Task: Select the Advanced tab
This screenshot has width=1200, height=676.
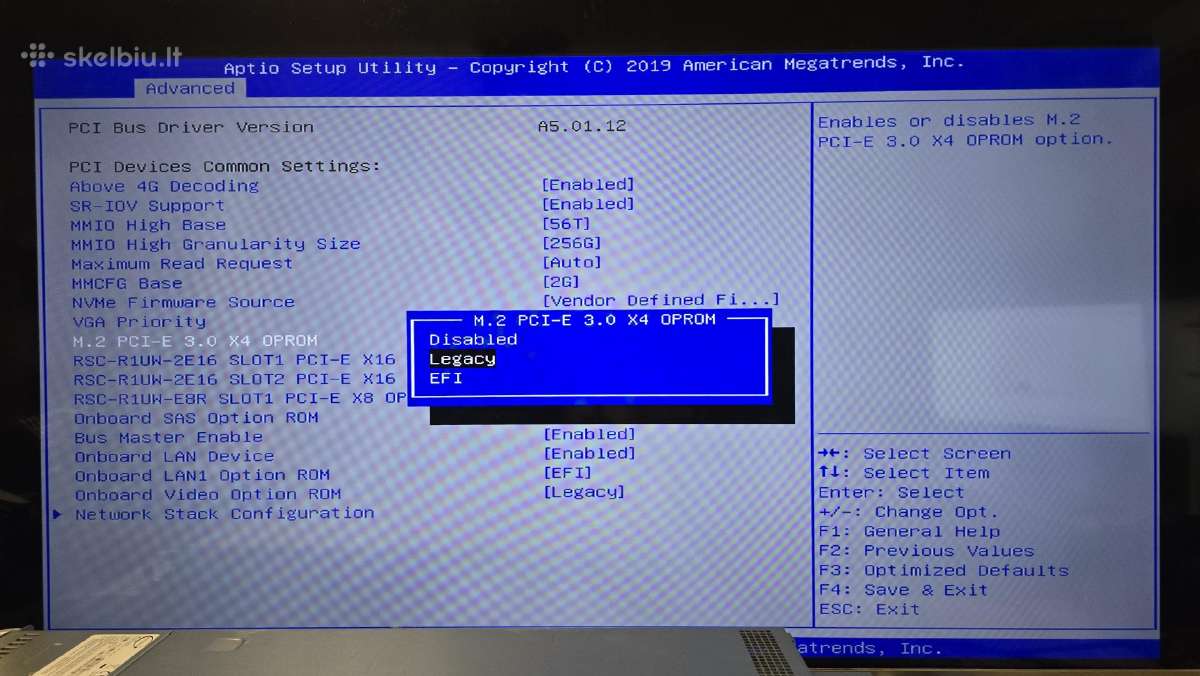Action: [190, 88]
